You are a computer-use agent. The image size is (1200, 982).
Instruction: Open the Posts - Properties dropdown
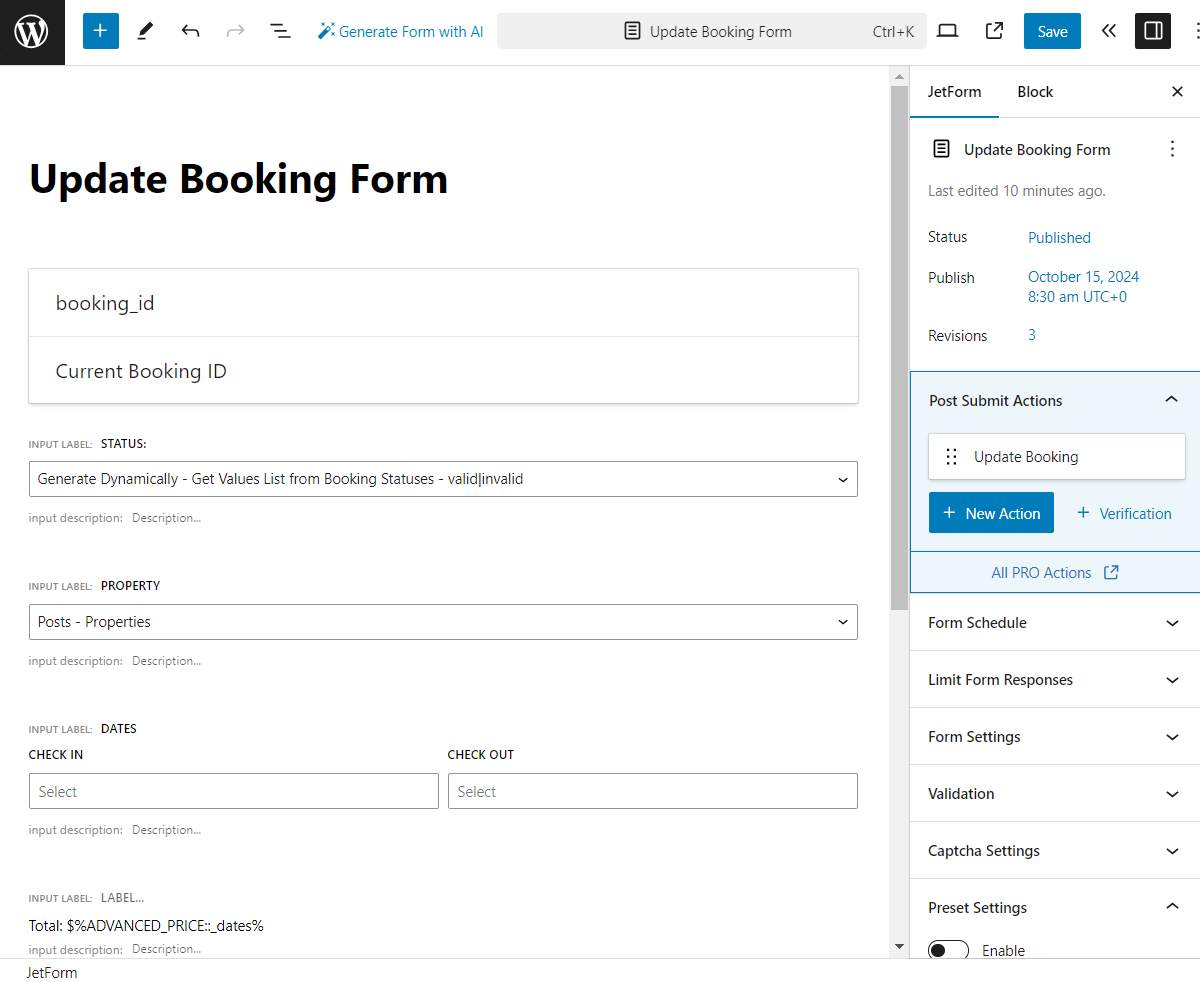tap(443, 621)
